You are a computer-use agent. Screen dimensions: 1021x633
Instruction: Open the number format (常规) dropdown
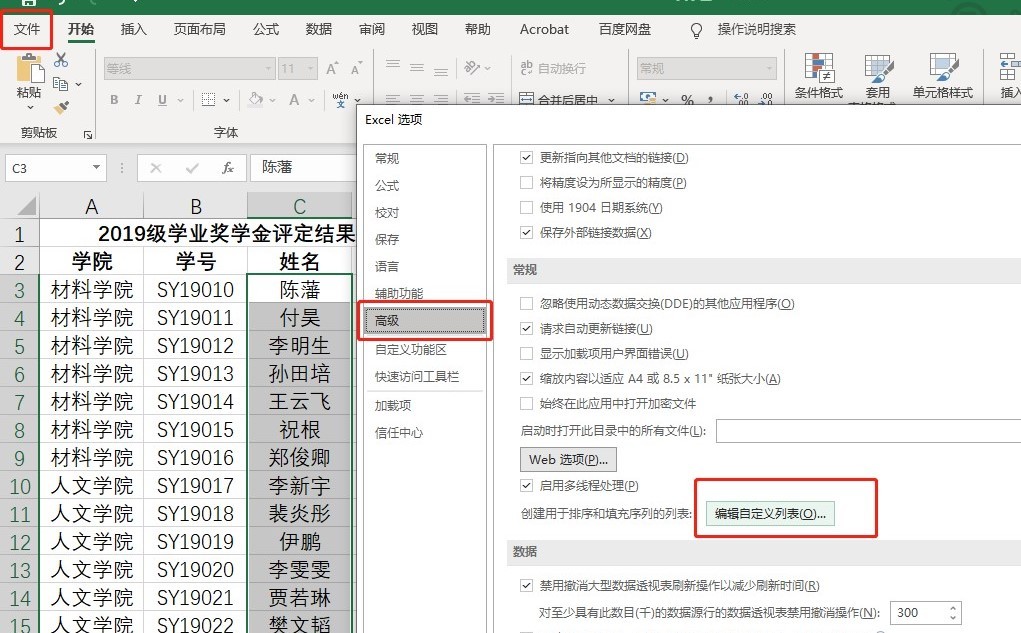[770, 68]
